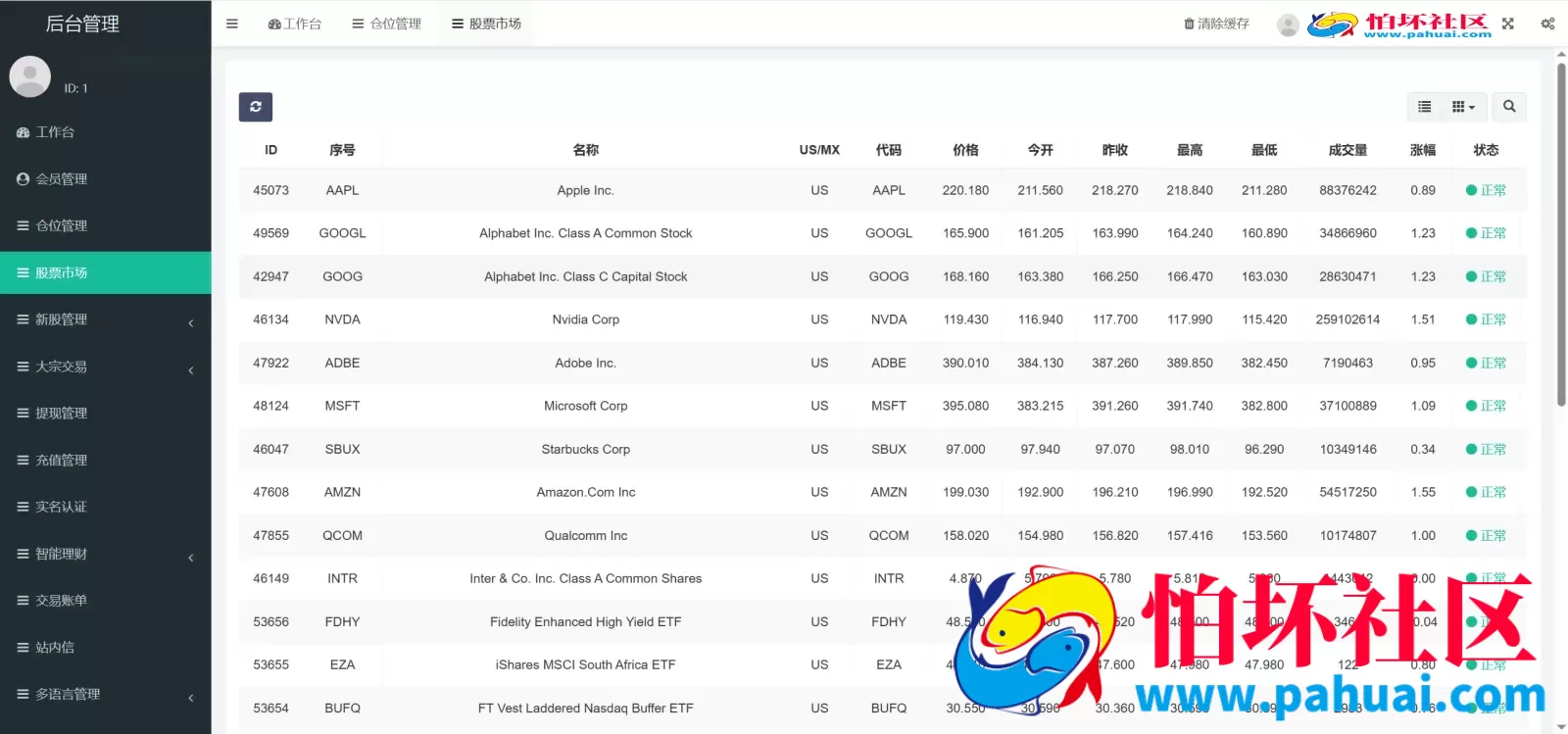Click Fidelity Enhanced High Yield ETF cell
Screen dimensions: 1568x734
(586, 621)
